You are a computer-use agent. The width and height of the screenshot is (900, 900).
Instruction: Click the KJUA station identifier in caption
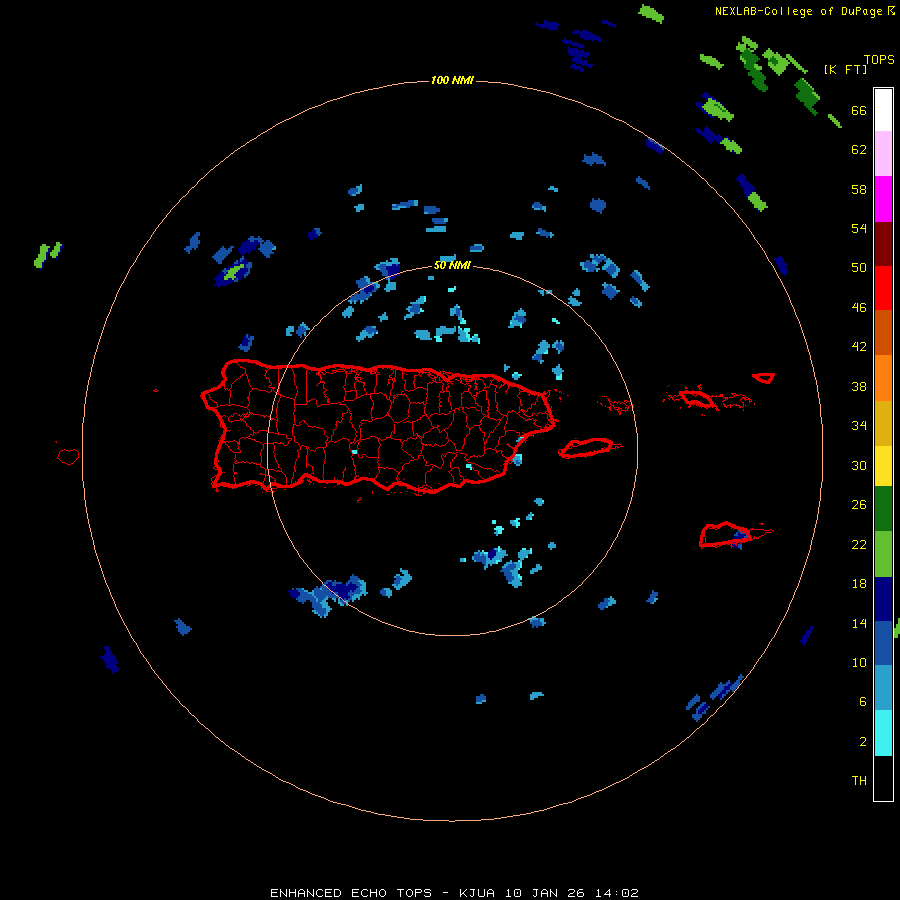pos(476,893)
